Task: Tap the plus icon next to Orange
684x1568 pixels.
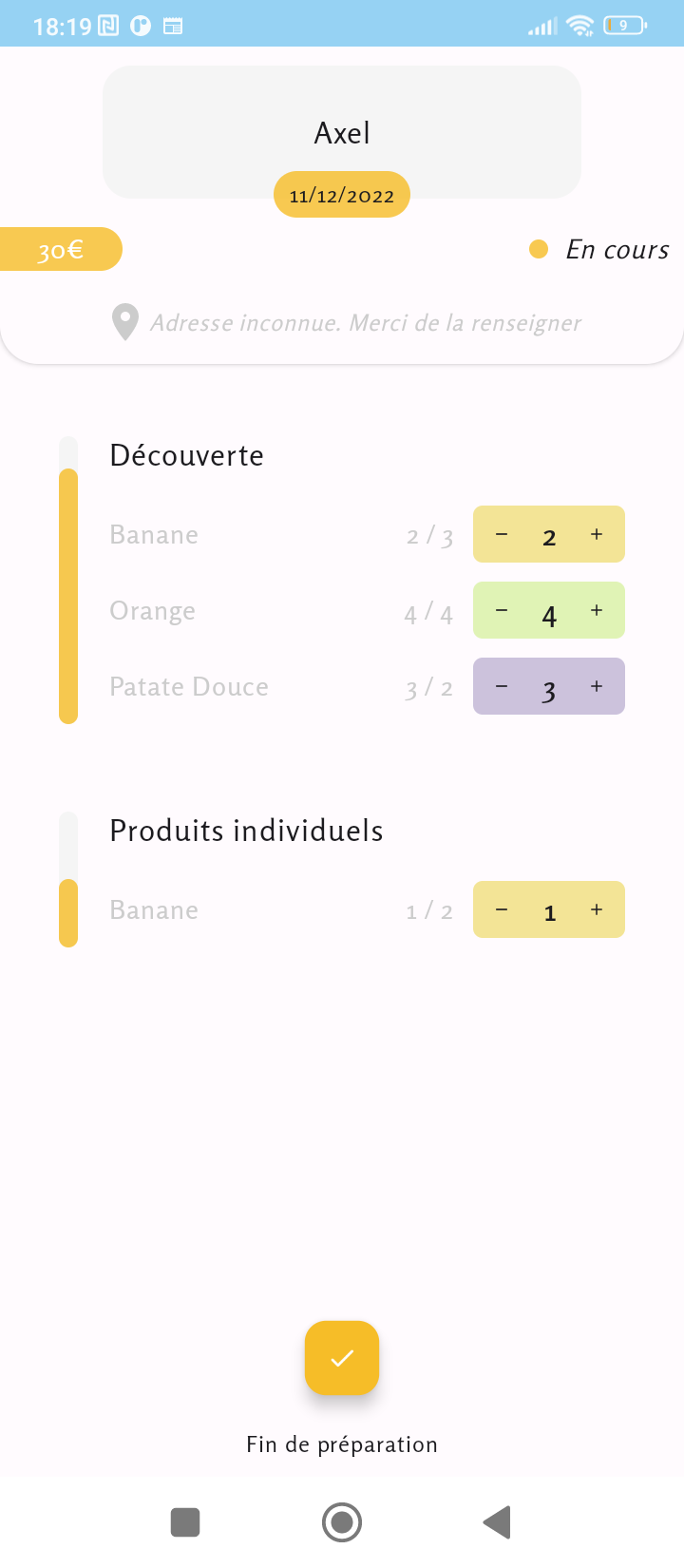Action: point(597,610)
